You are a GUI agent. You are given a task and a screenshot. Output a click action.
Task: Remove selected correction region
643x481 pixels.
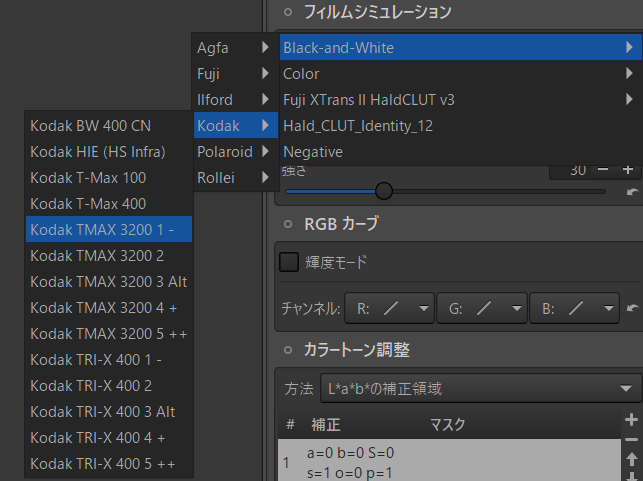[632, 440]
